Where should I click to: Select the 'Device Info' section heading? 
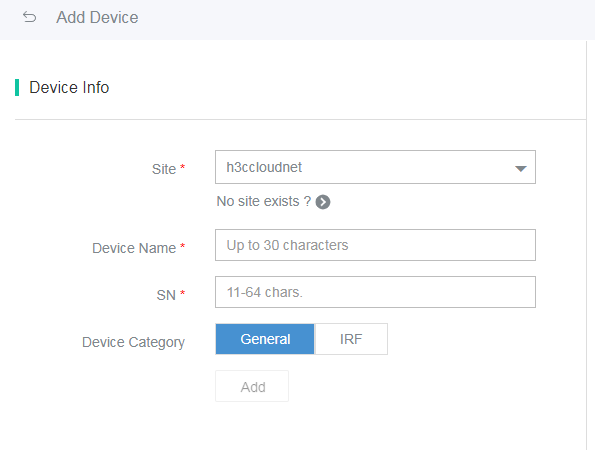(69, 88)
